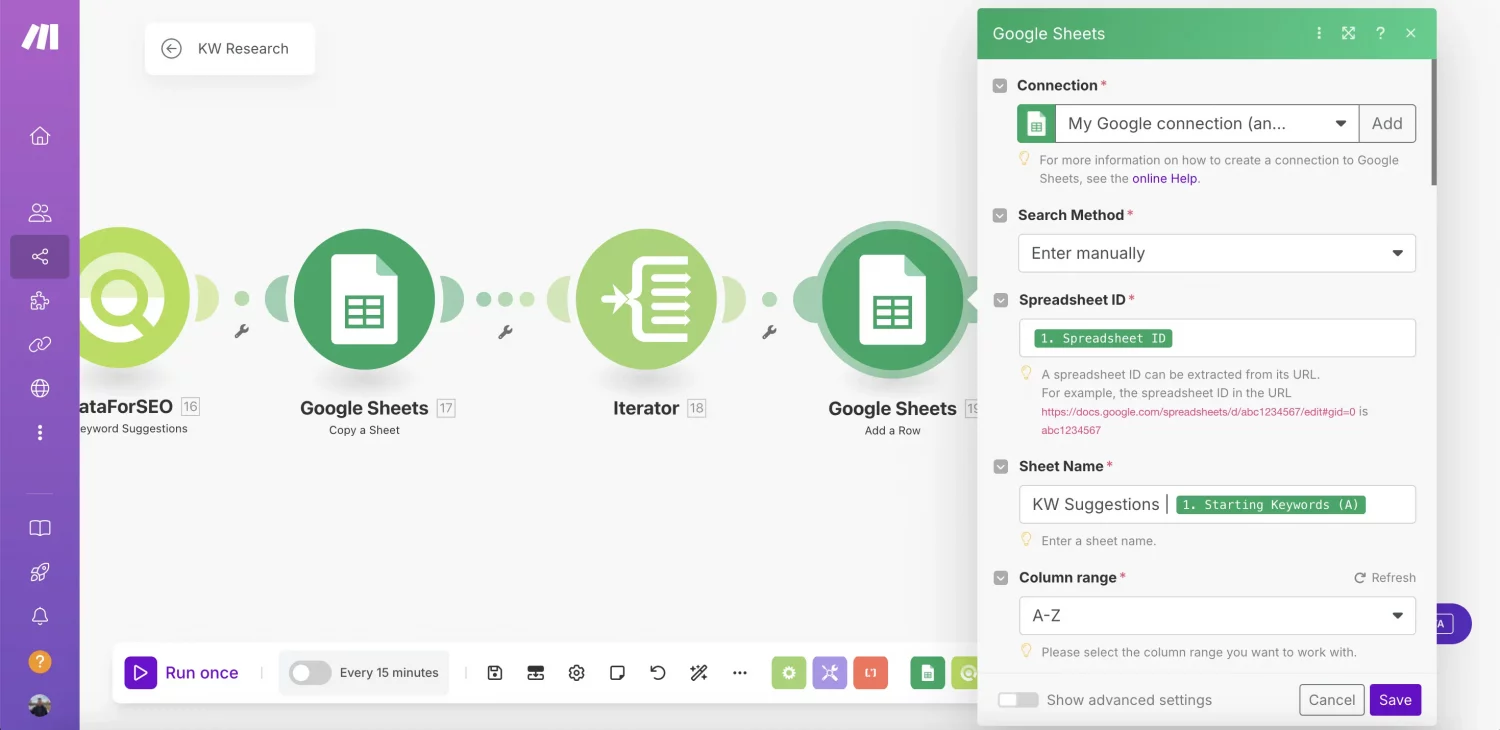
Task: Click the '1. Spreadsheet ID' mapped pill
Action: tap(1102, 338)
